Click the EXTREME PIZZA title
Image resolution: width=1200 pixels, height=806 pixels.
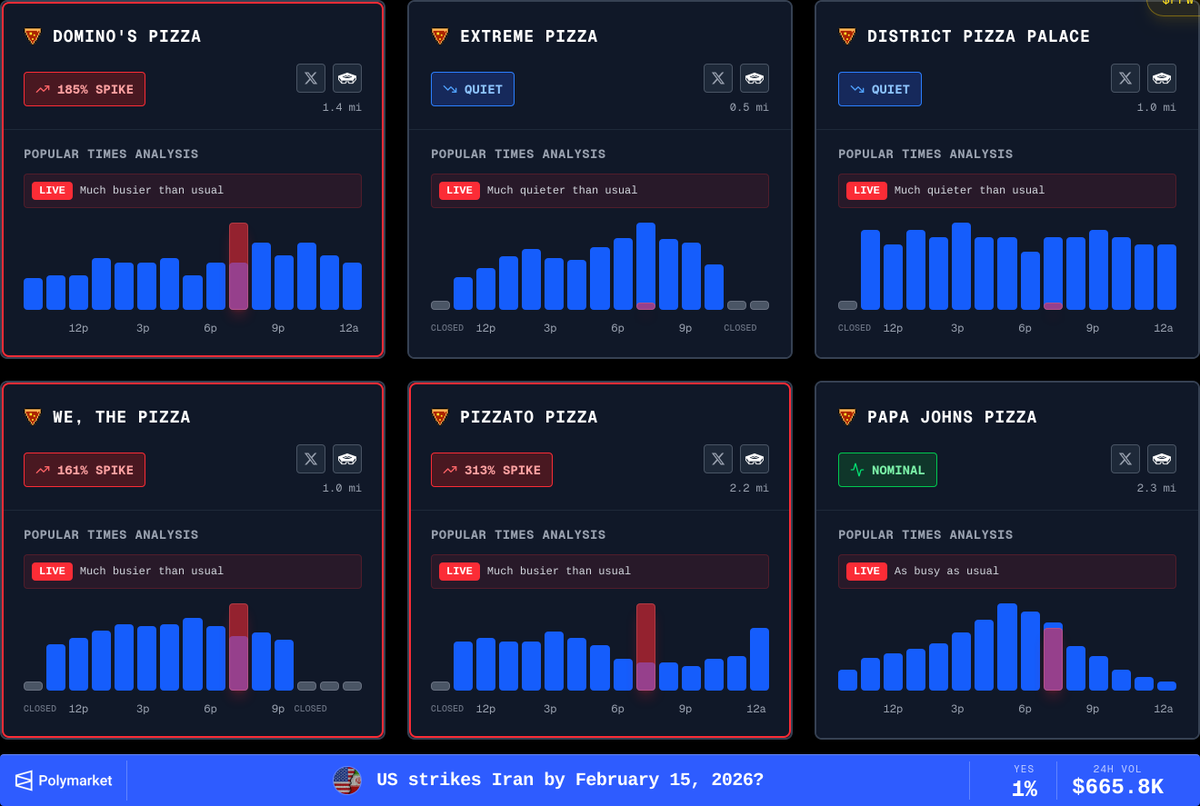pyautogui.click(x=529, y=36)
